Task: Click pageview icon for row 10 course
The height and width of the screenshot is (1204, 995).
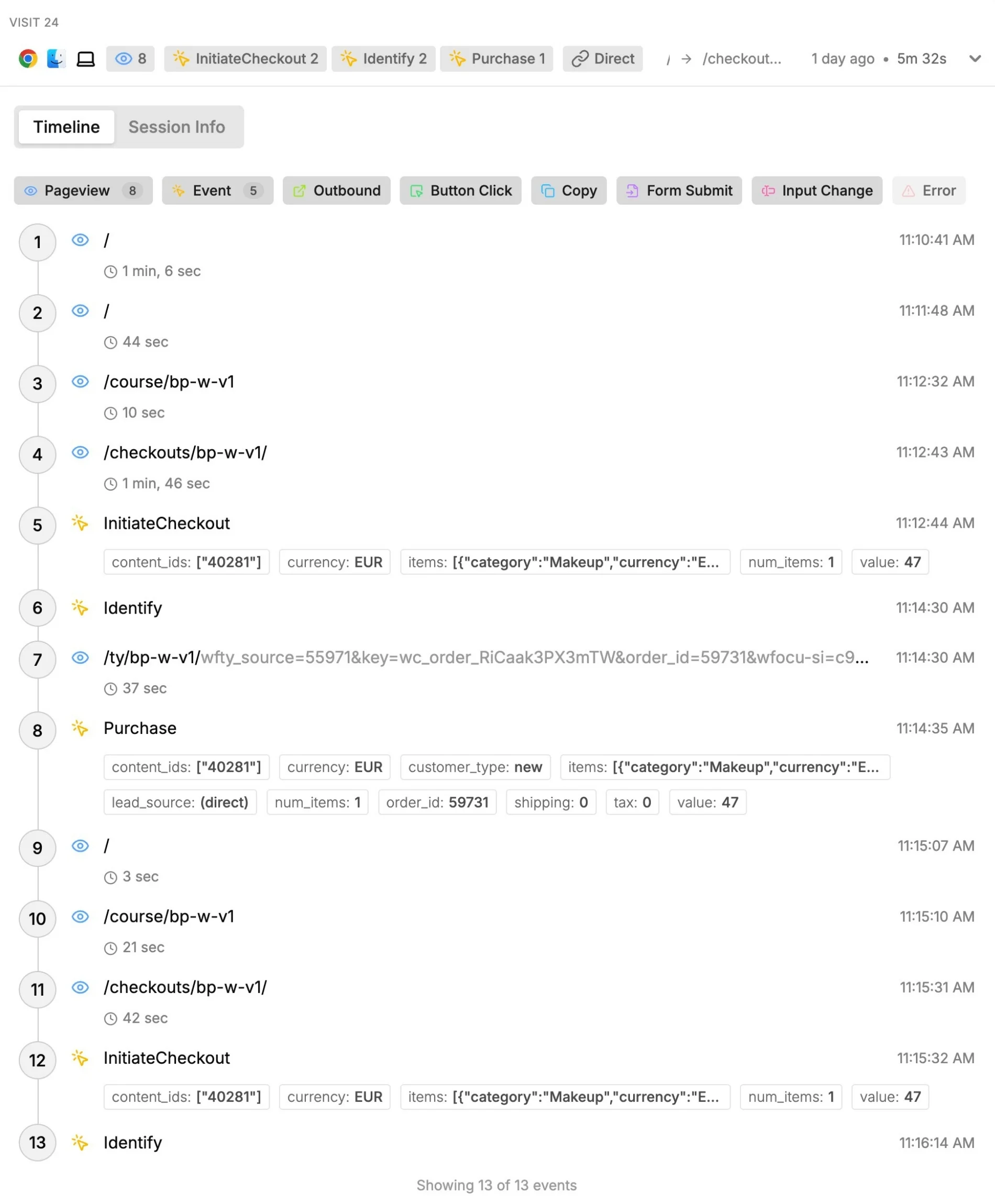Action: pyautogui.click(x=80, y=917)
